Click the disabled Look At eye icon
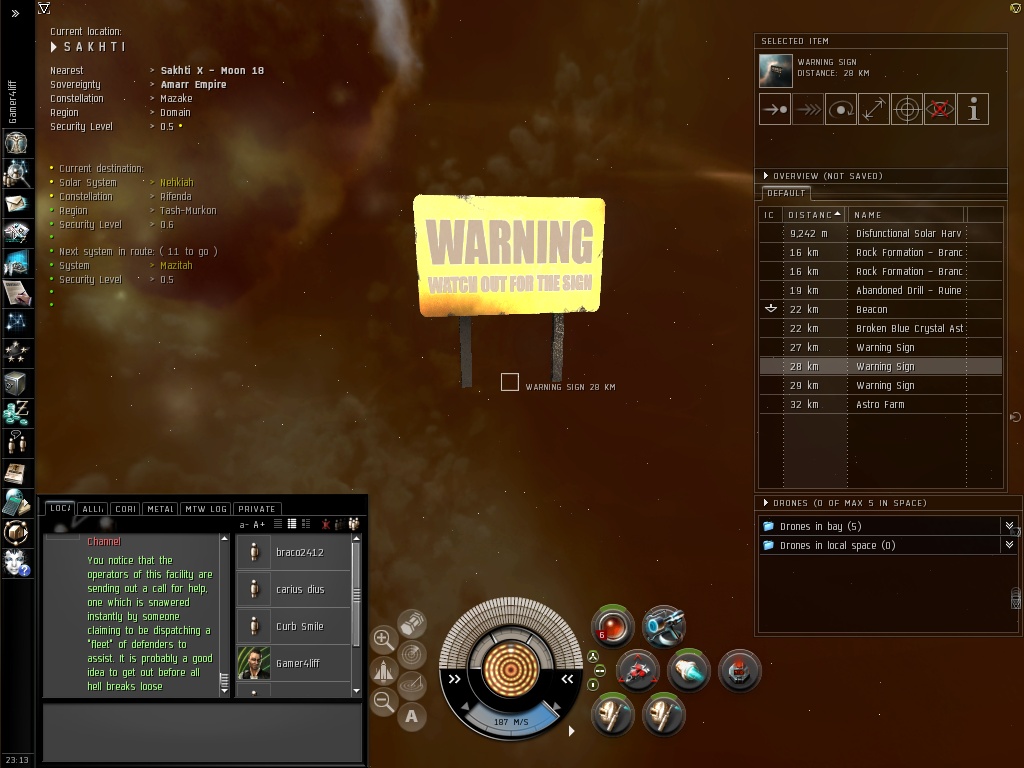Viewport: 1024px width, 768px height. (x=940, y=109)
